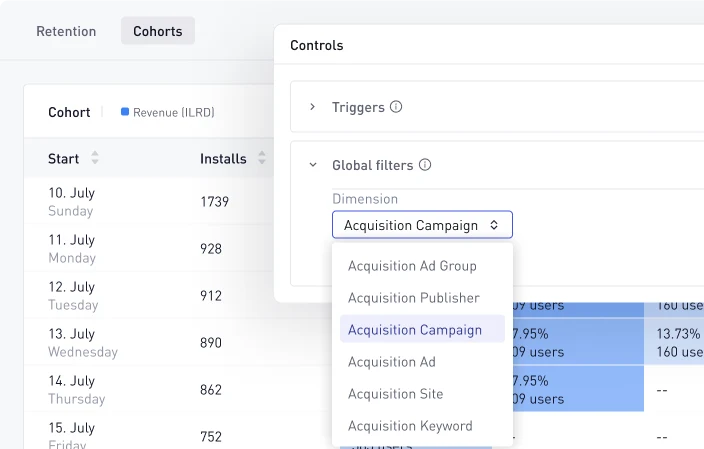Click the 13.73% retention cell
Screen dimensions: 704x449
pos(678,342)
